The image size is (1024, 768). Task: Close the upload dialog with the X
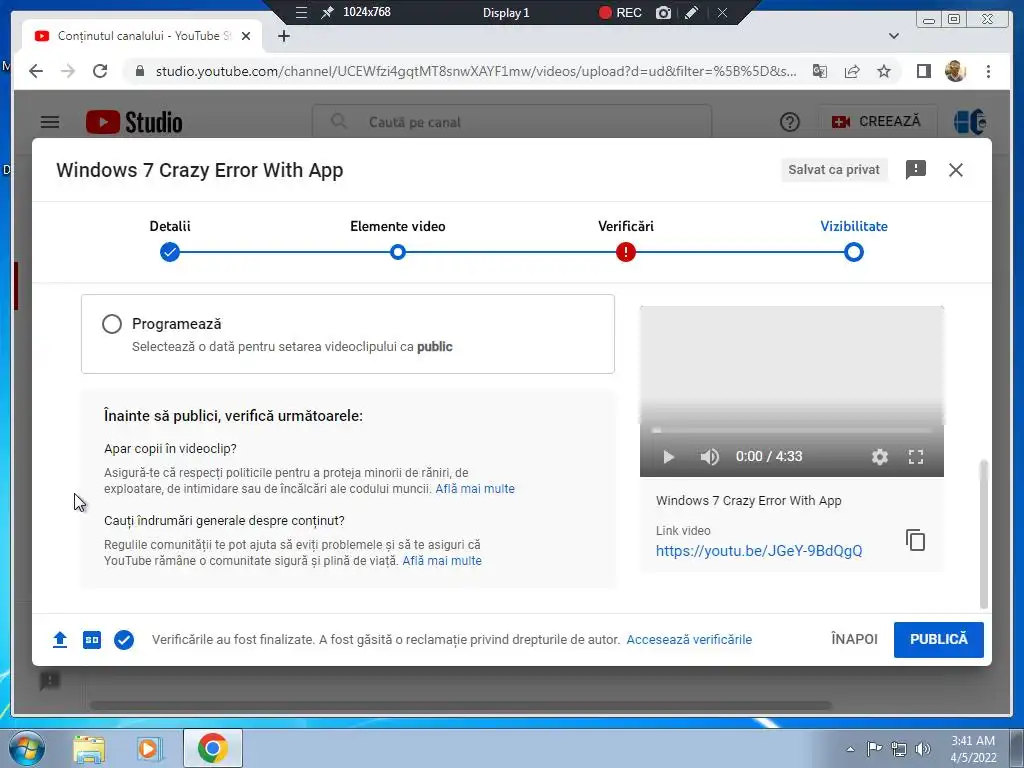click(x=955, y=170)
